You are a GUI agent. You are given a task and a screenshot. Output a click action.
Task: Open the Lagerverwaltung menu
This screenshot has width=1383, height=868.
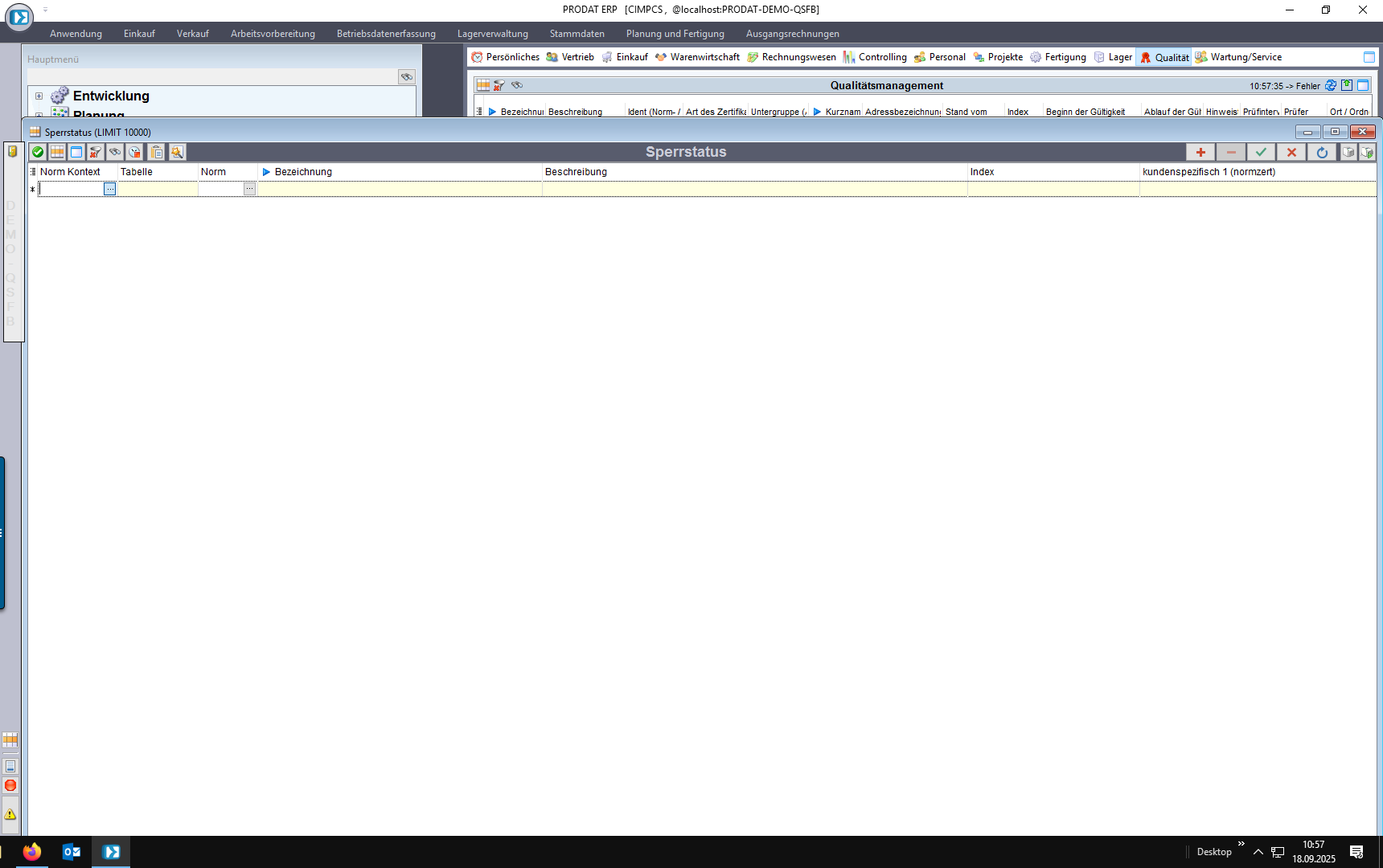pyautogui.click(x=492, y=34)
